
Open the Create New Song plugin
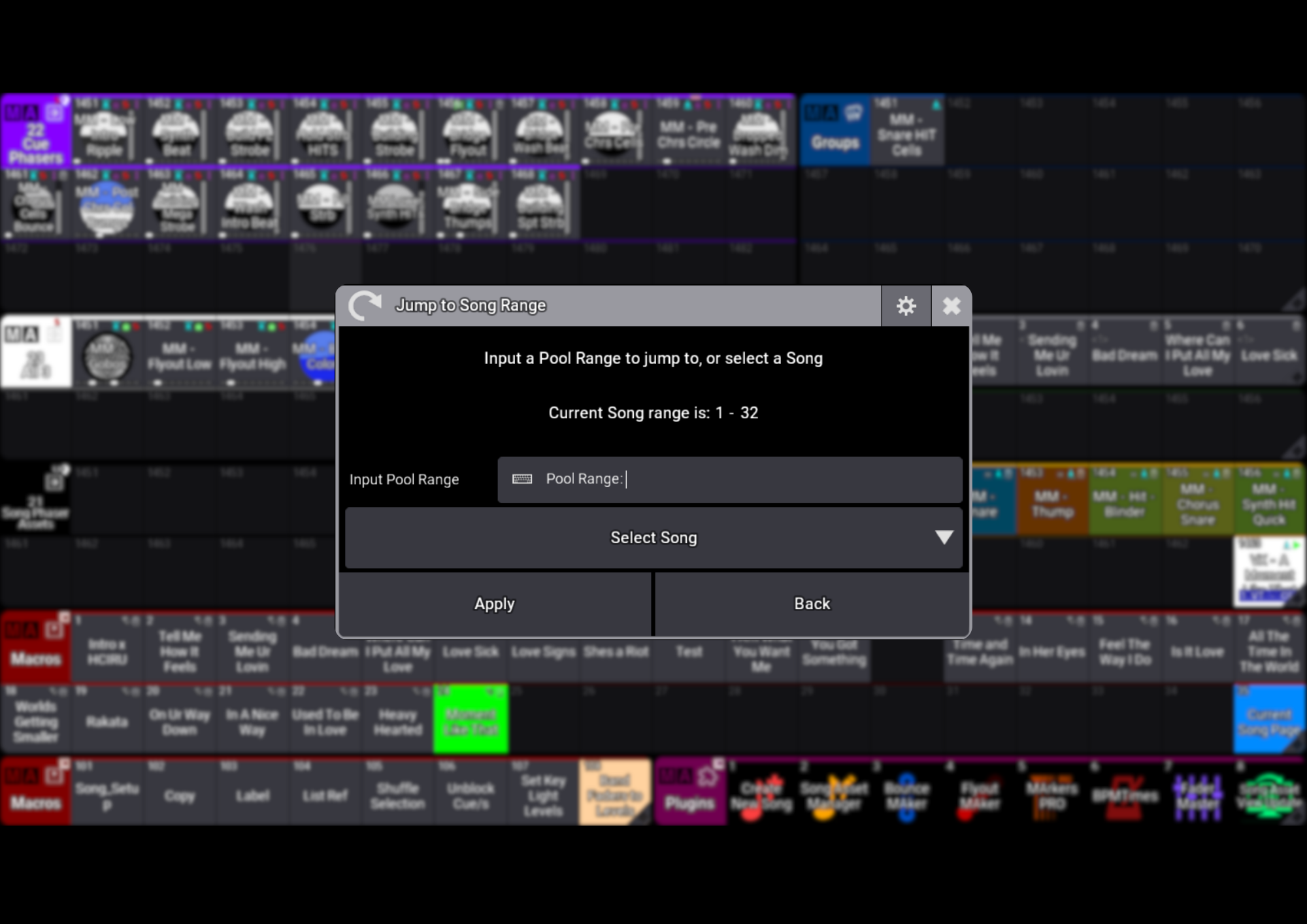click(761, 791)
